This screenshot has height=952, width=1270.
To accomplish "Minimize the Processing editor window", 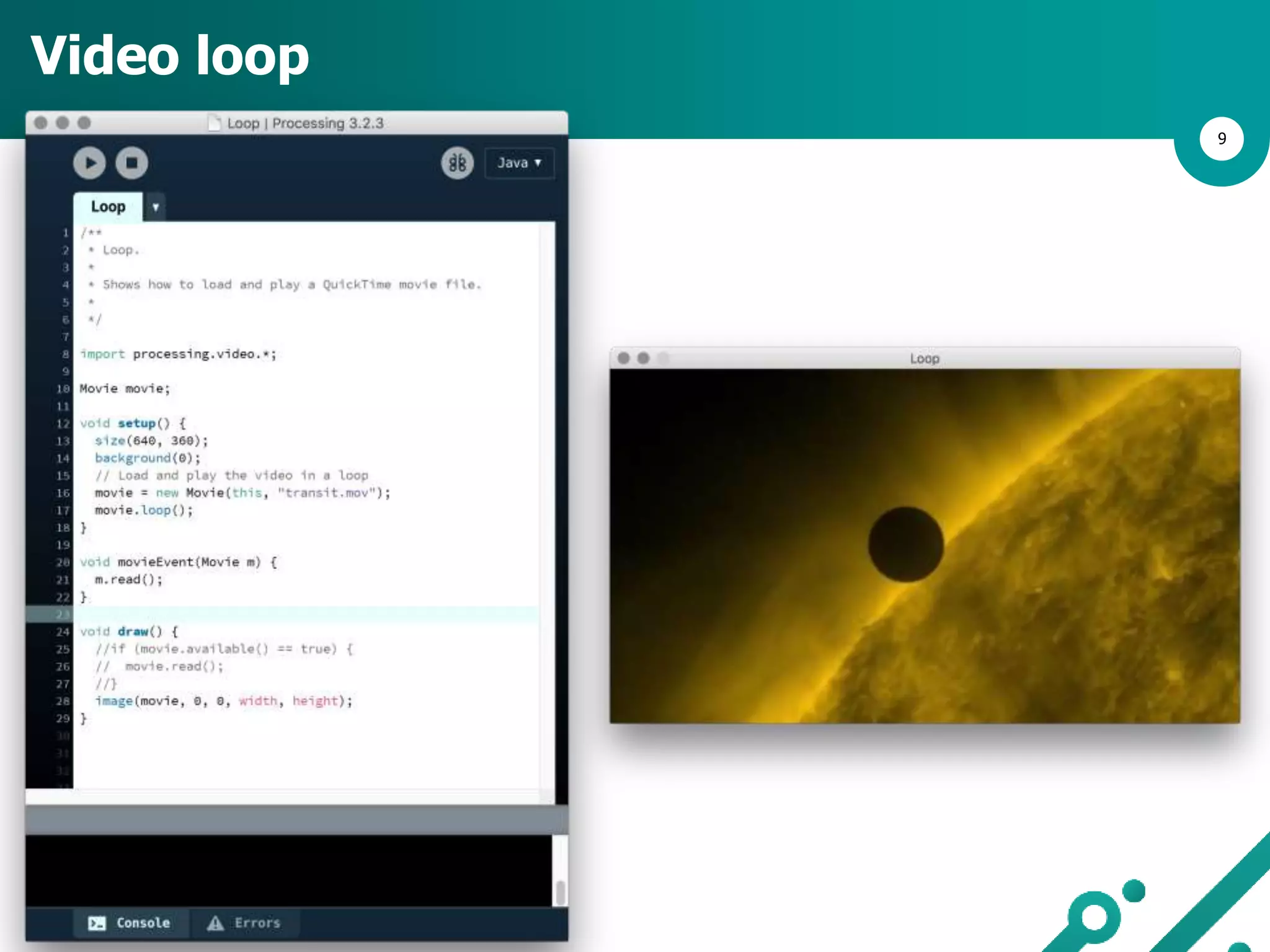I will pos(63,123).
